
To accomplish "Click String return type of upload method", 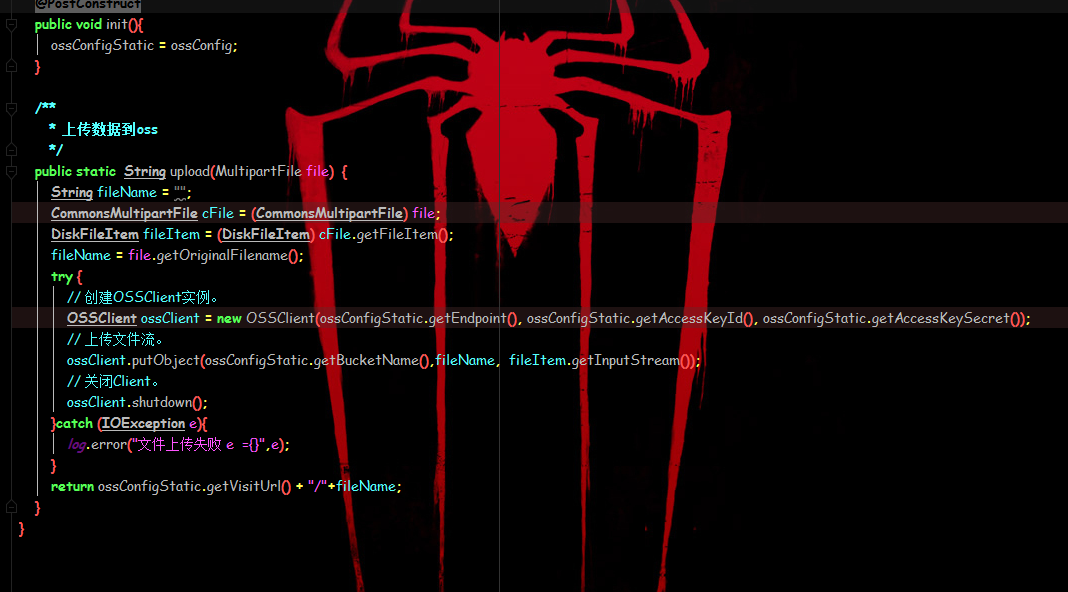I will (144, 172).
